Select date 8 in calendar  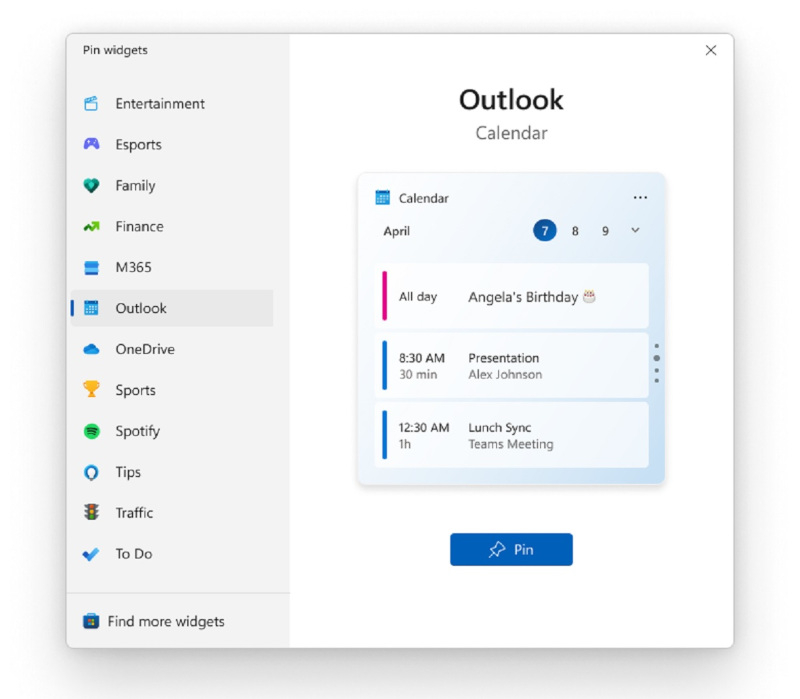575,231
